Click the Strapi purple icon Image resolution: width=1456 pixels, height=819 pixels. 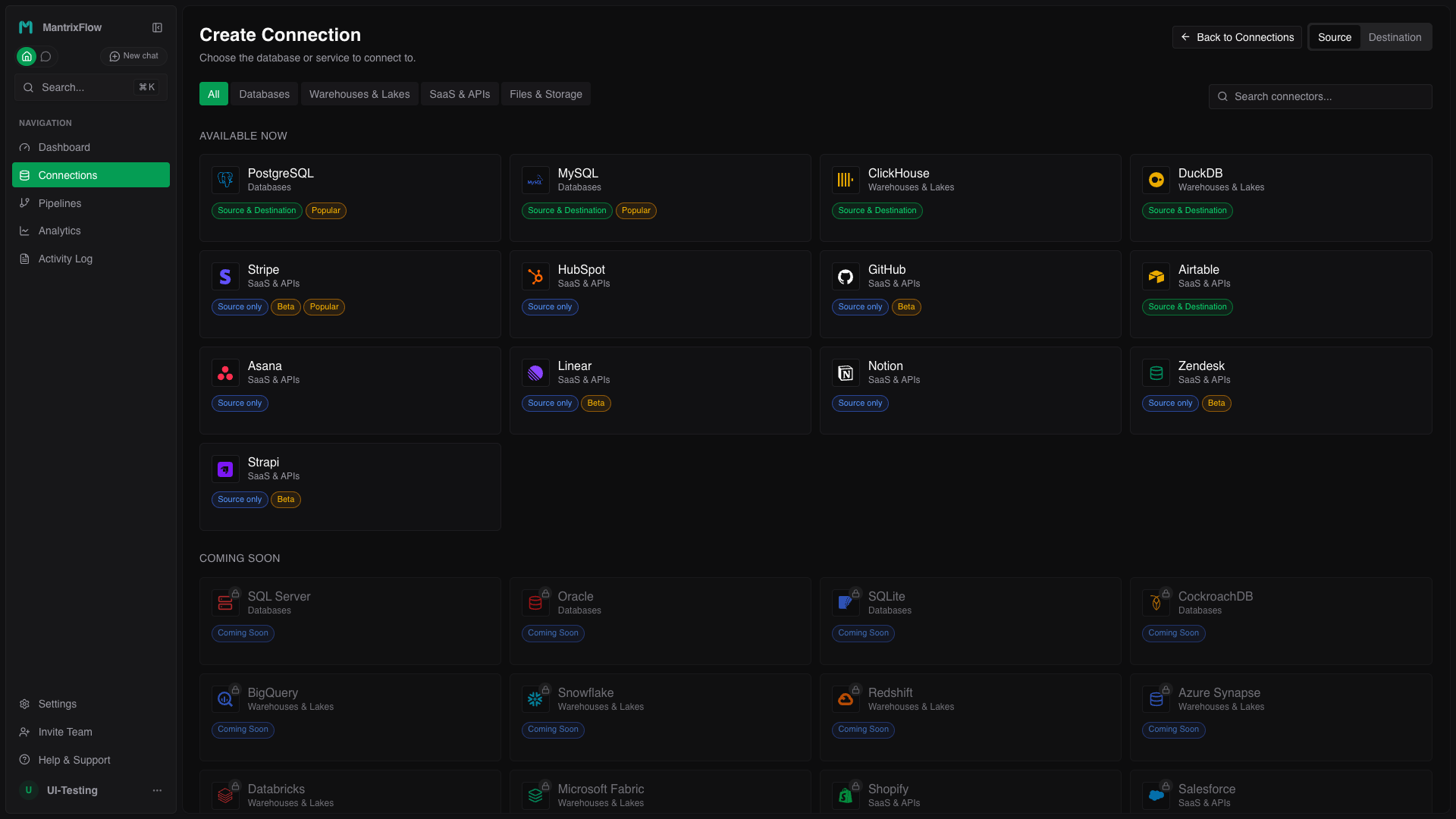(225, 469)
